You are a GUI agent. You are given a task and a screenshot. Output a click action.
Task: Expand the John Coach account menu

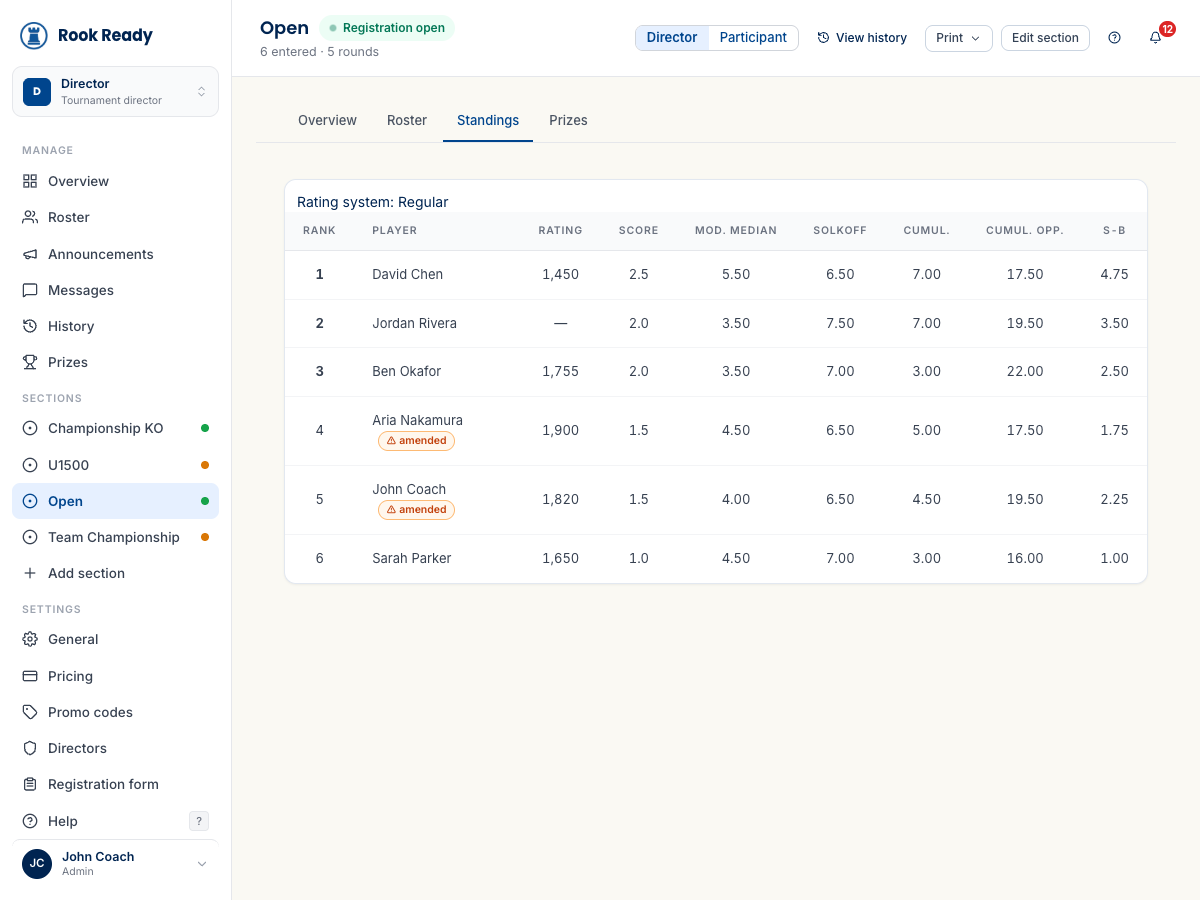115,864
